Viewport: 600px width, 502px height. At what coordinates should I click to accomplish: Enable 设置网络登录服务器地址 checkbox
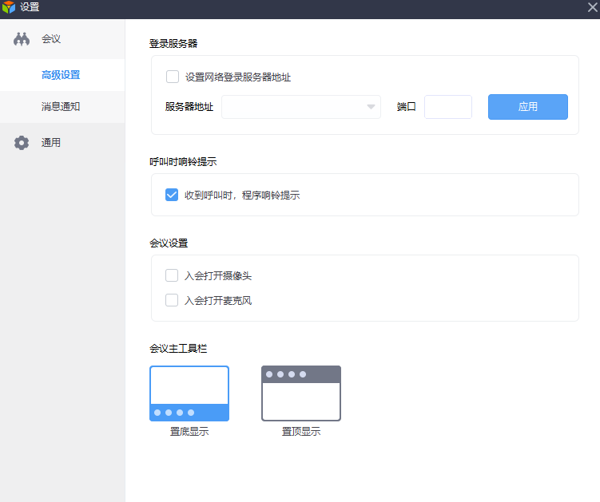(172, 76)
